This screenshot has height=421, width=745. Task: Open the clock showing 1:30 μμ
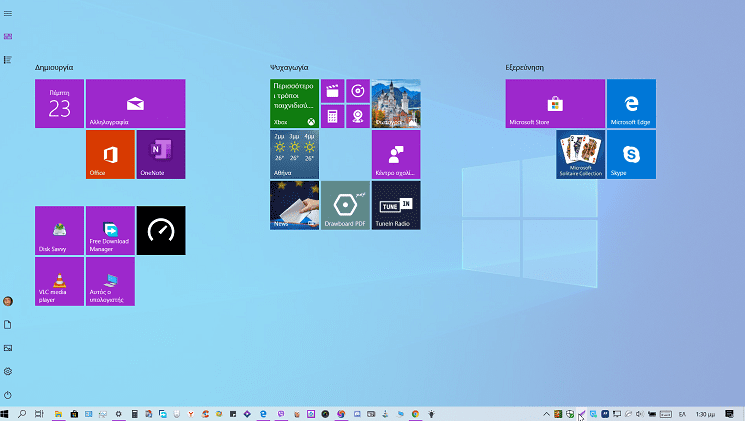click(x=706, y=414)
